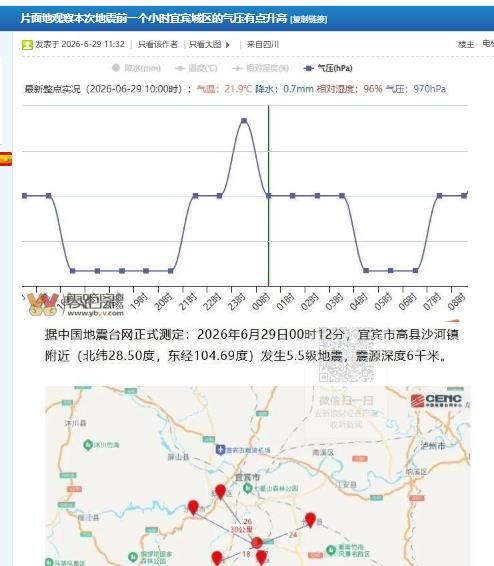
Task: Click the orange badge icon on left edge
Action: pyautogui.click(x=6, y=159)
